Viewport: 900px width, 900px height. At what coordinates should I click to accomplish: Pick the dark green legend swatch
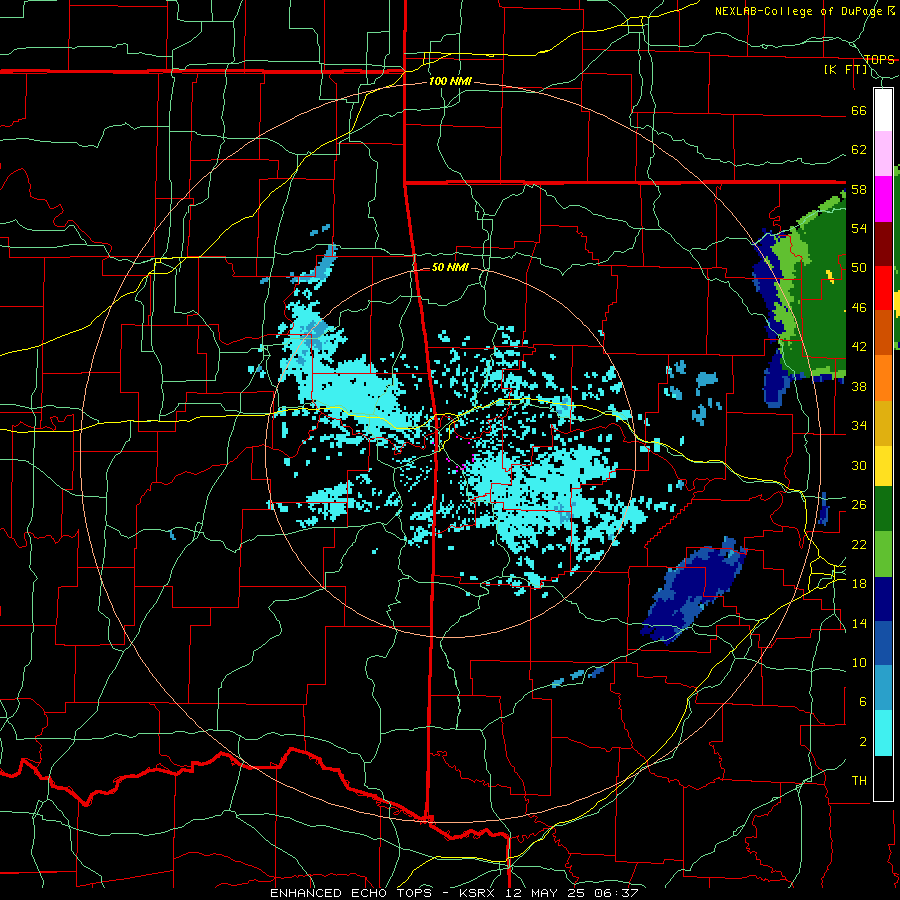pyautogui.click(x=883, y=509)
